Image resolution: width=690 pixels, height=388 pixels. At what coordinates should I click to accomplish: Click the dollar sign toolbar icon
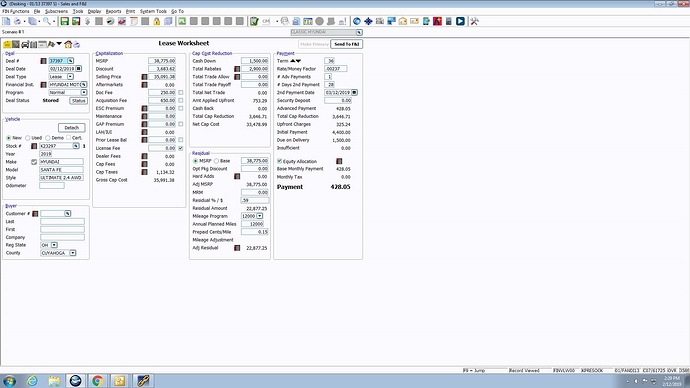pyautogui.click(x=88, y=21)
